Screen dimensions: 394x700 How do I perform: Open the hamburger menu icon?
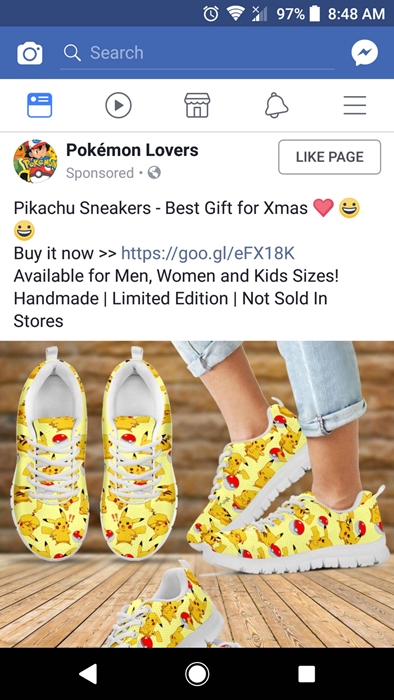coord(355,106)
